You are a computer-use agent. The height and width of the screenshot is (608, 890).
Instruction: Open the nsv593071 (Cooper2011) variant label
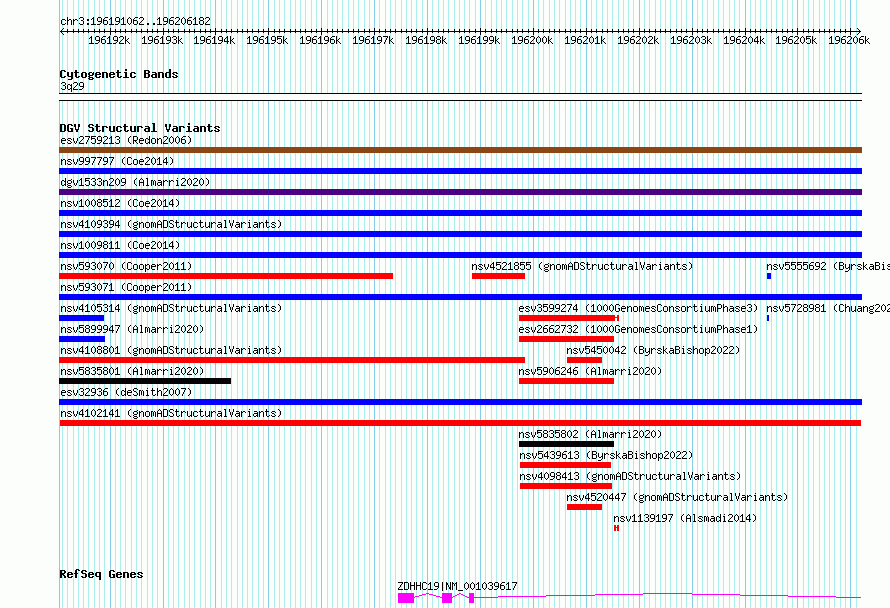point(126,287)
